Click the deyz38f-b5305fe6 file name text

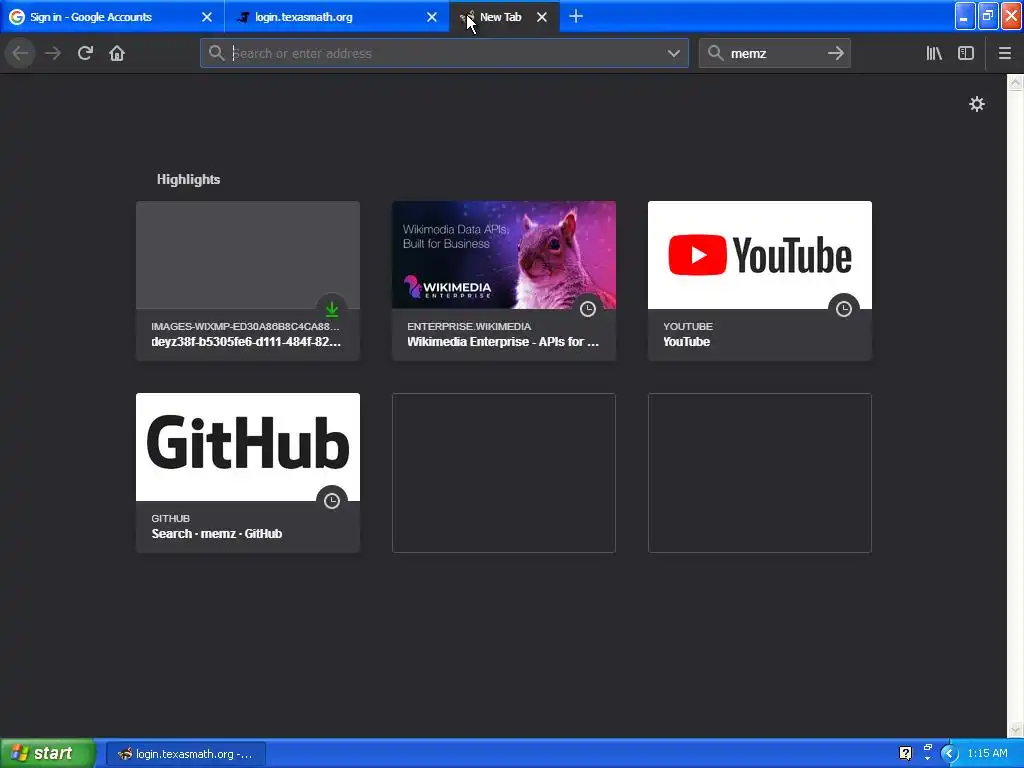click(x=246, y=342)
